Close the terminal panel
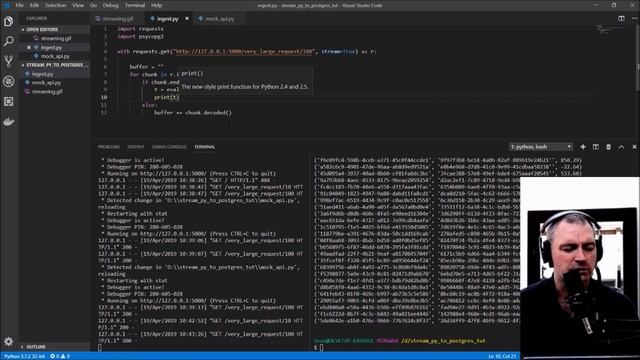This screenshot has width=640, height=360. point(634,147)
